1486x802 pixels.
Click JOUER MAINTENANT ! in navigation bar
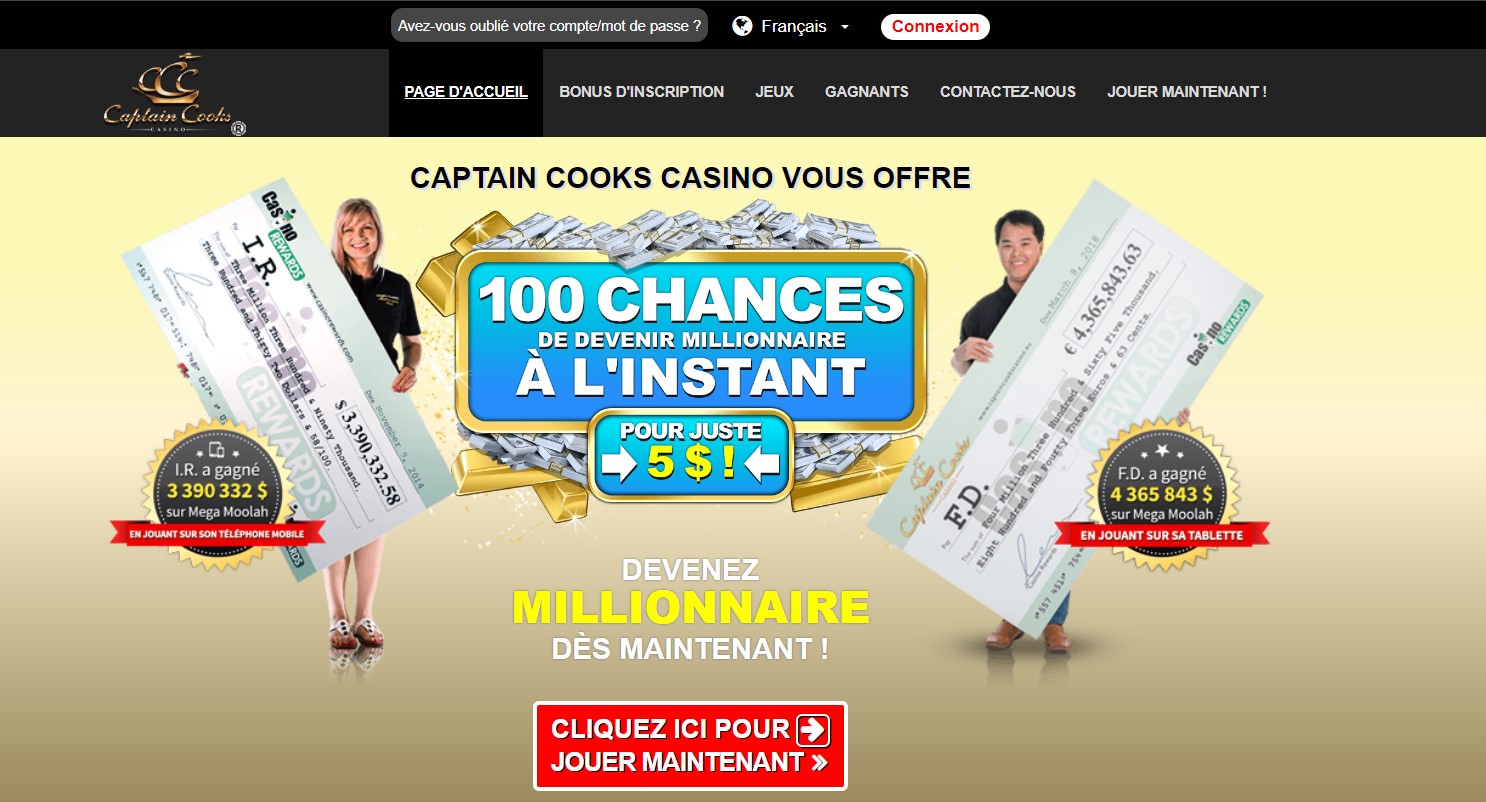(1187, 92)
